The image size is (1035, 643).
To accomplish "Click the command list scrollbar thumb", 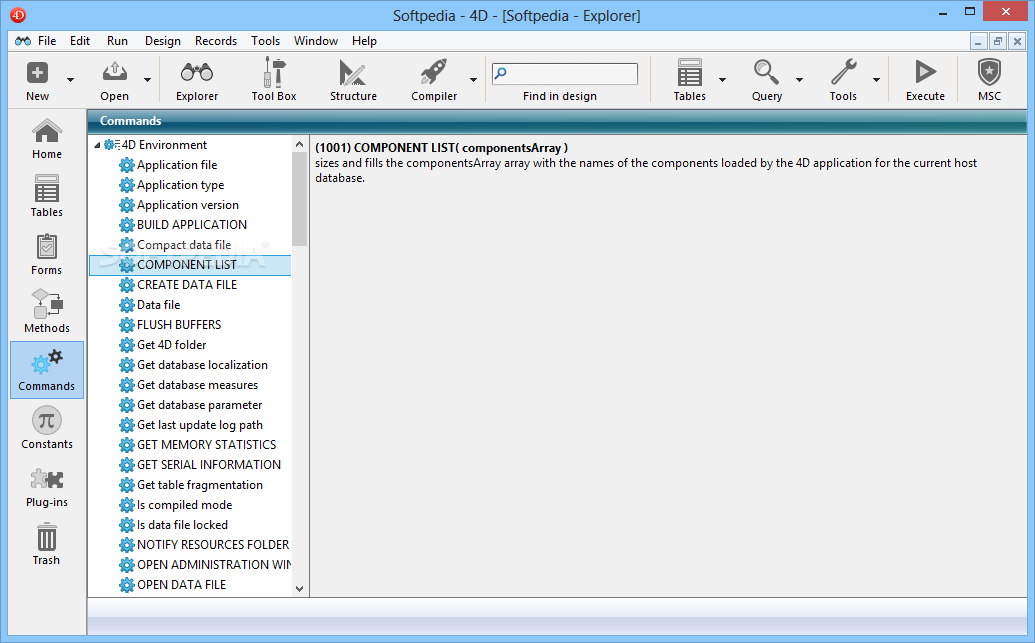I will point(300,199).
